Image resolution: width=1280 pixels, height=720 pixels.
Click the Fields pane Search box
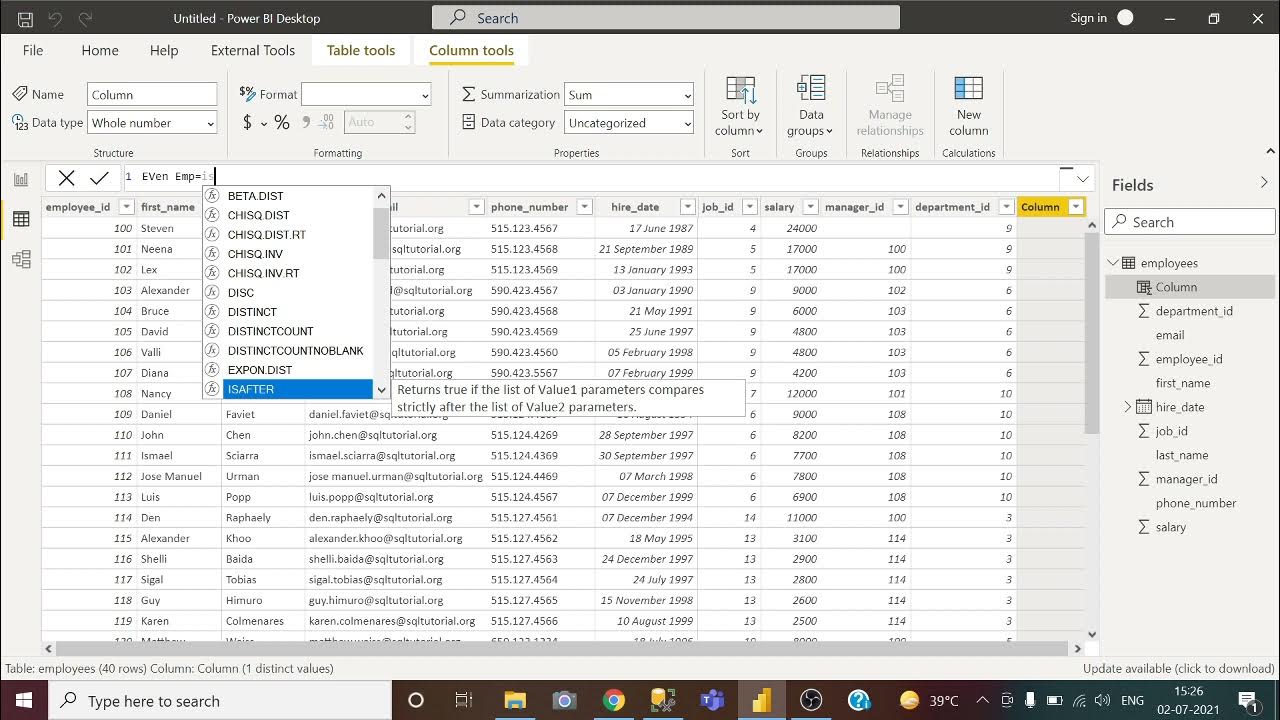pyautogui.click(x=1190, y=222)
